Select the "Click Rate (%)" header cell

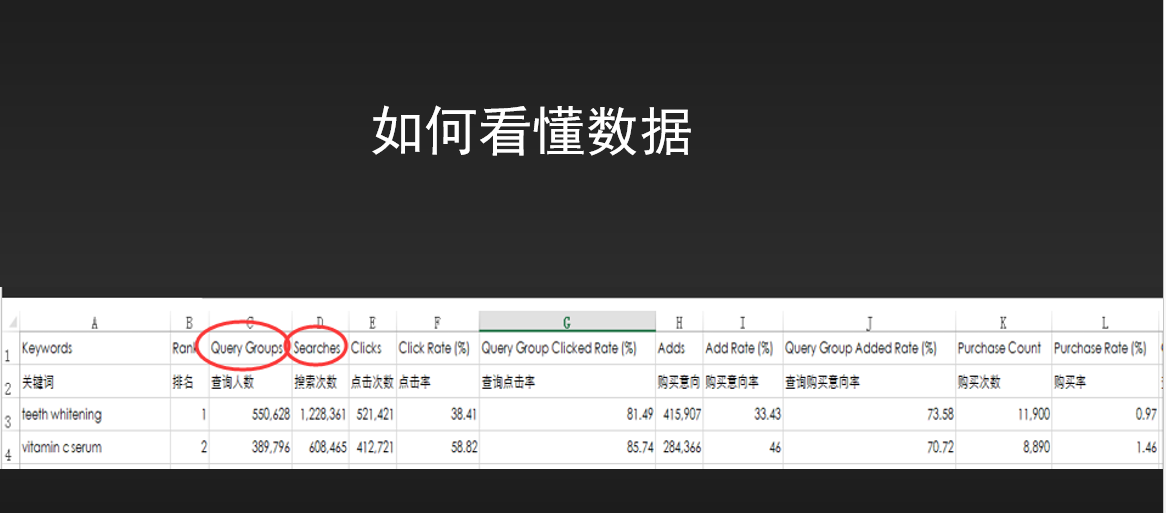pos(434,349)
